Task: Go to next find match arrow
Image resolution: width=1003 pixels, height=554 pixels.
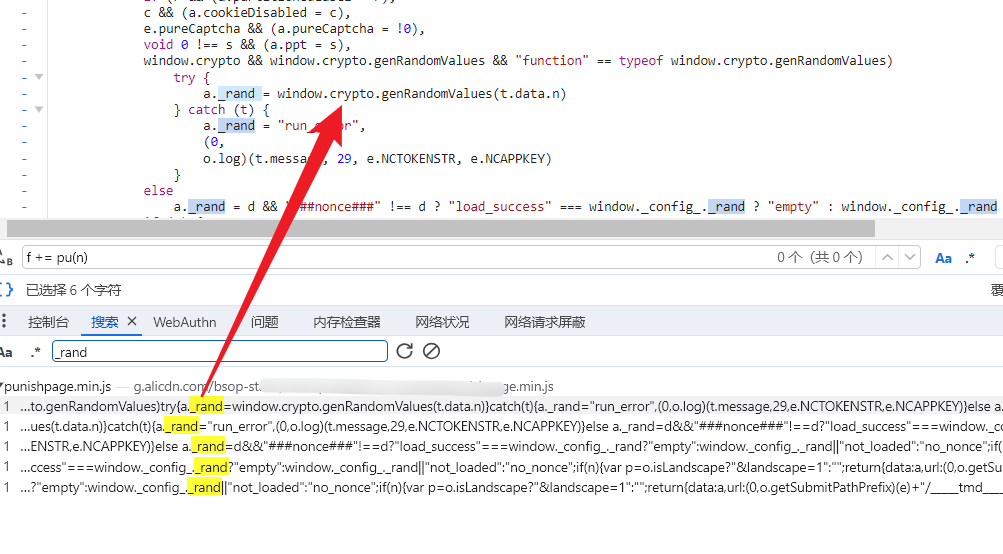Action: click(909, 258)
